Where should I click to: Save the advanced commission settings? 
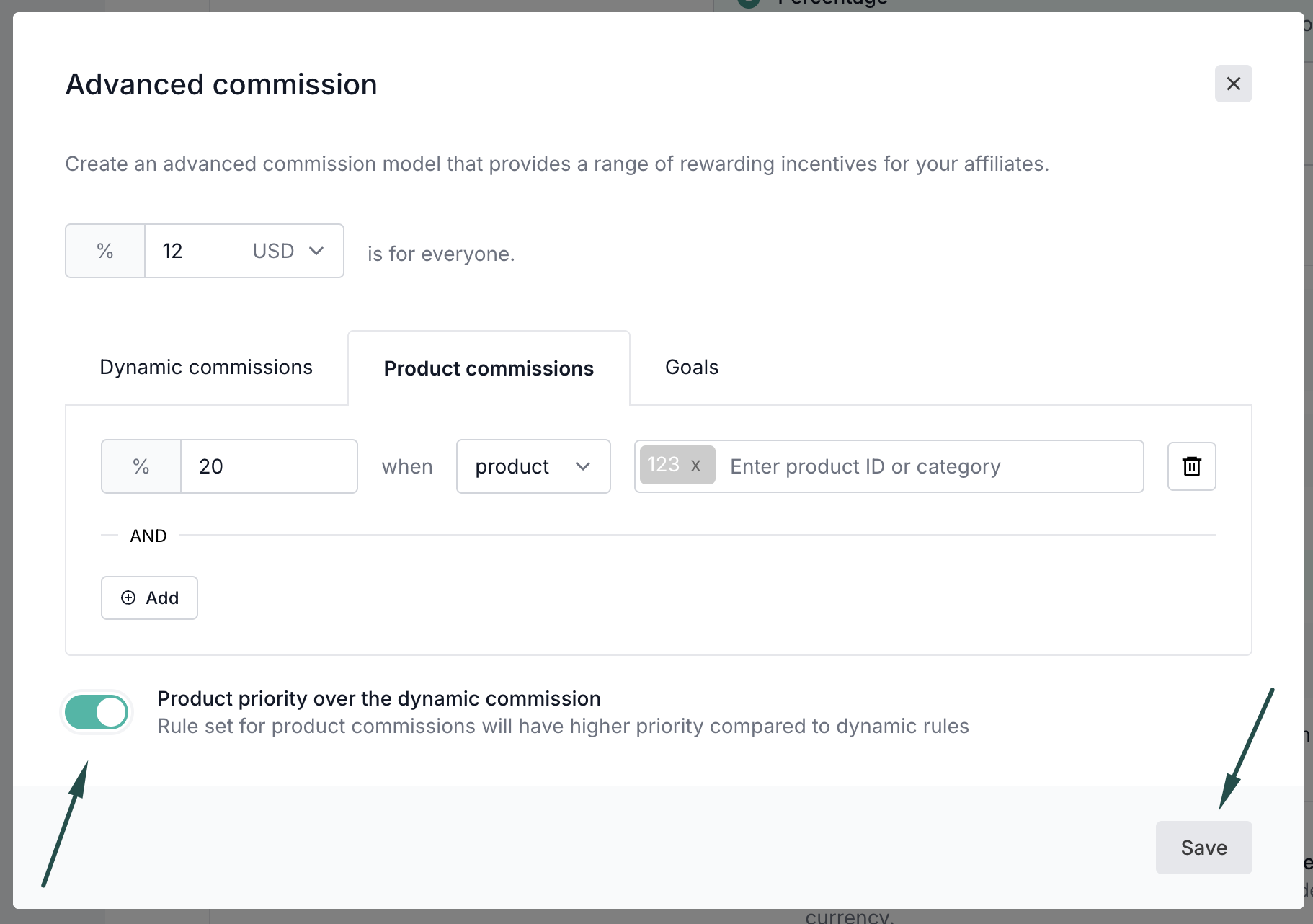(x=1203, y=848)
